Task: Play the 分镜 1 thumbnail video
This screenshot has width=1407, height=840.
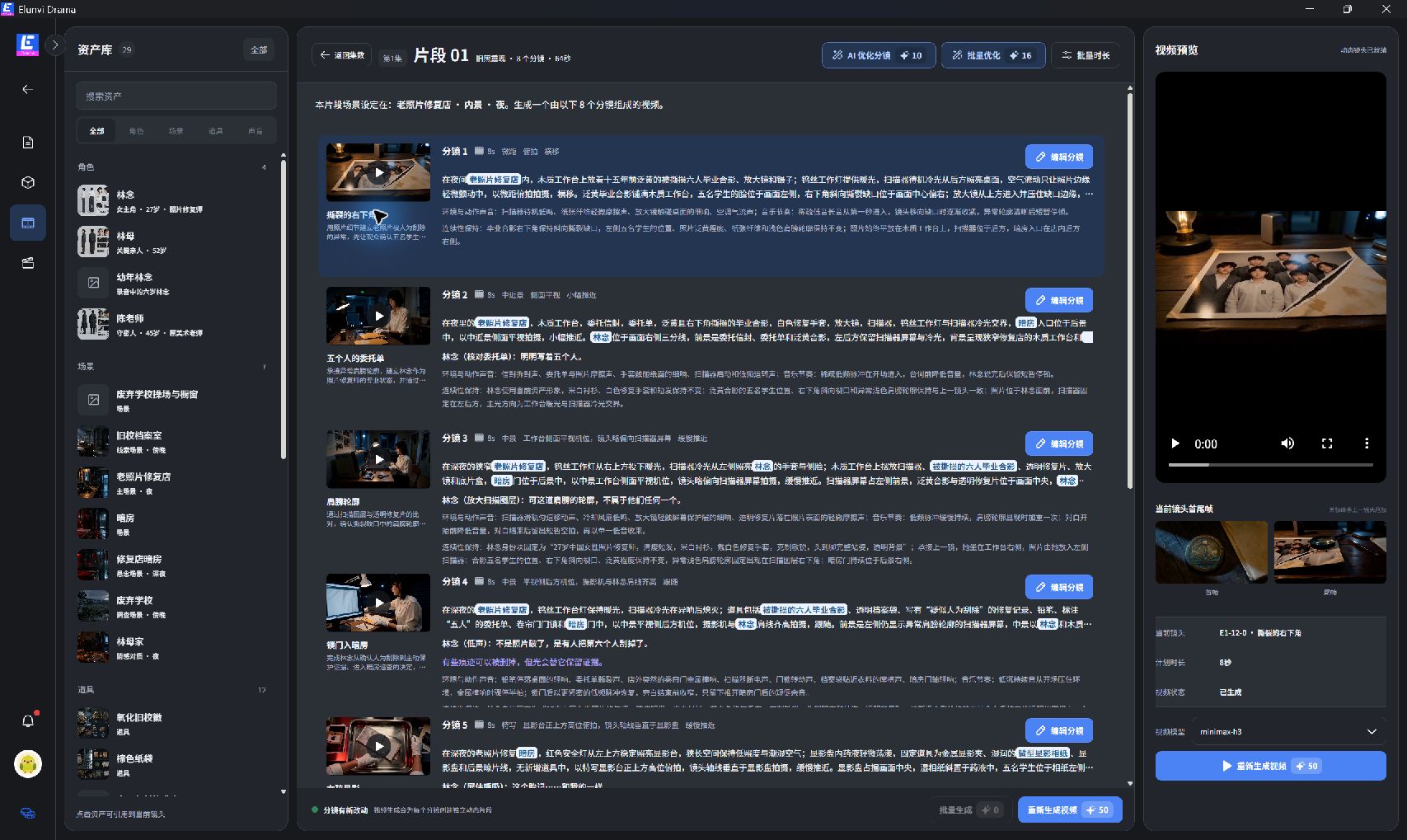Action: tap(378, 172)
